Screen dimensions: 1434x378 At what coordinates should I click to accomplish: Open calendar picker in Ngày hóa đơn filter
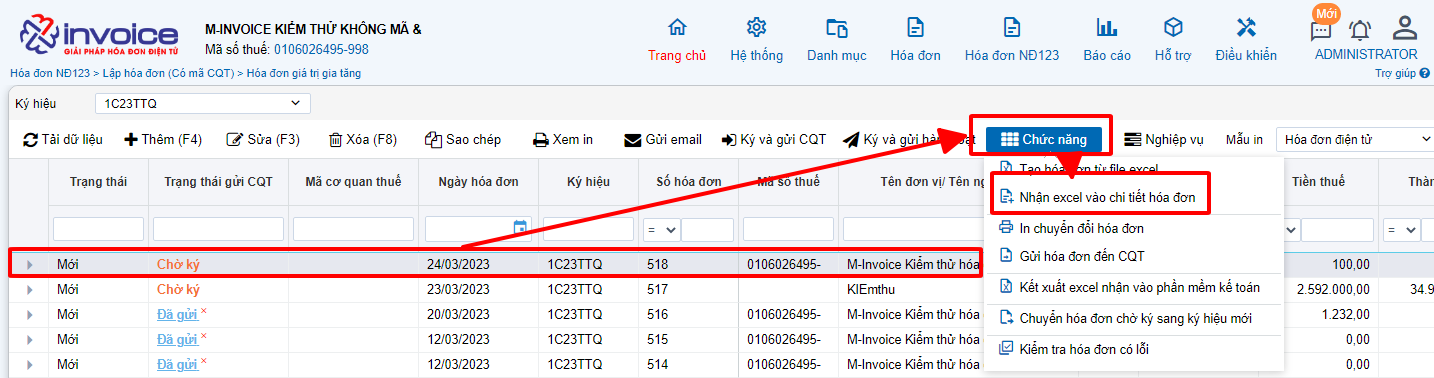pos(520,228)
